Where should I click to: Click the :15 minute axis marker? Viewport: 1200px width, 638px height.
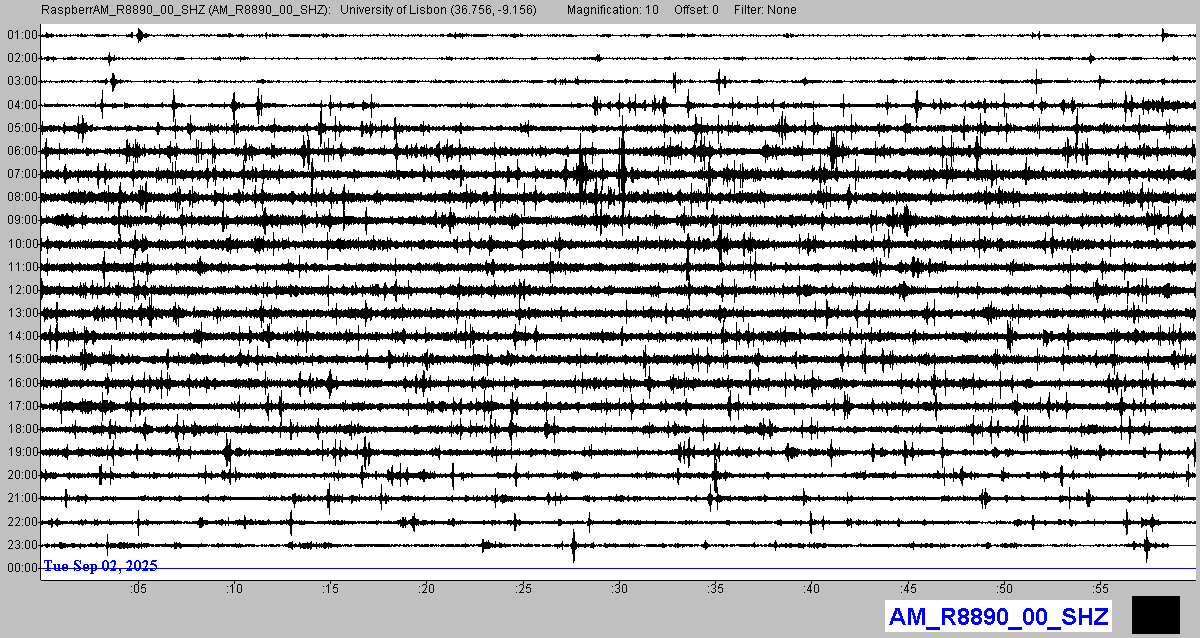330,589
